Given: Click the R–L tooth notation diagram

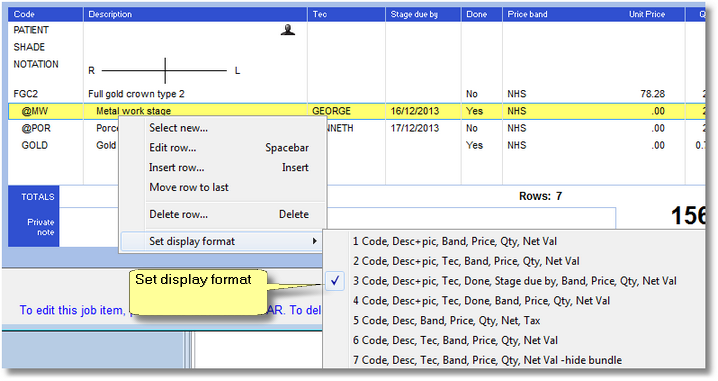Looking at the screenshot, I should 164,71.
